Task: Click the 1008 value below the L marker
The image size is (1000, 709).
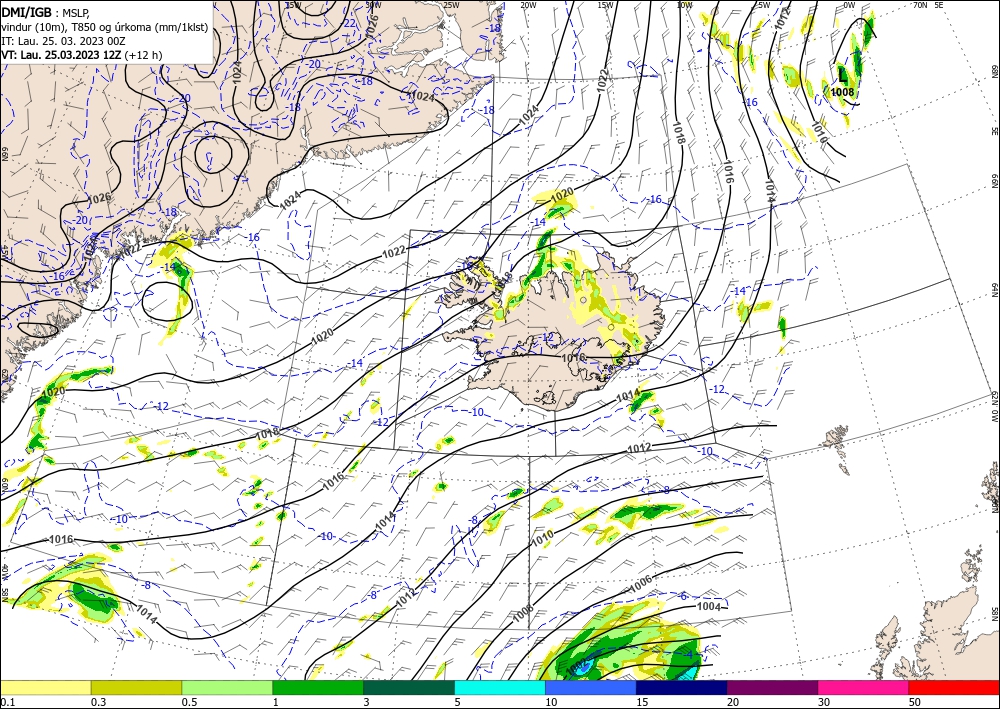Action: 842,92
